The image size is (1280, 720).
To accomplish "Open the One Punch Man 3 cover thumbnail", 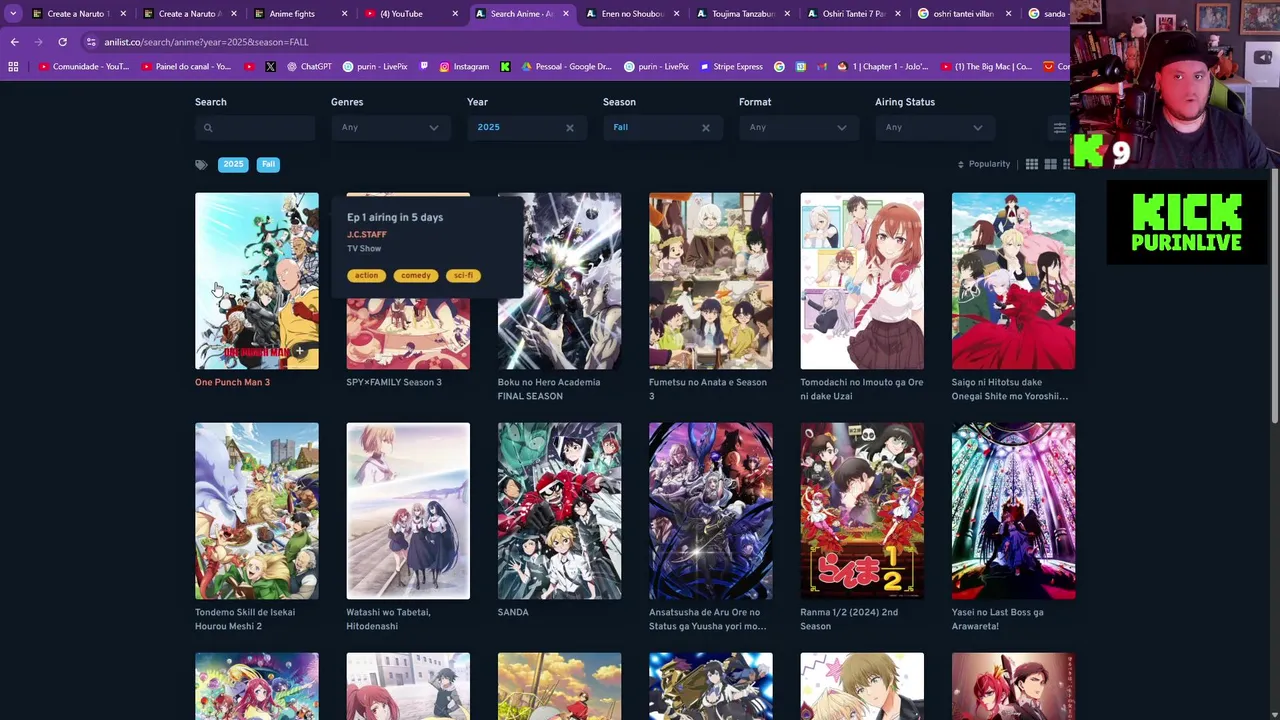I will (x=257, y=281).
